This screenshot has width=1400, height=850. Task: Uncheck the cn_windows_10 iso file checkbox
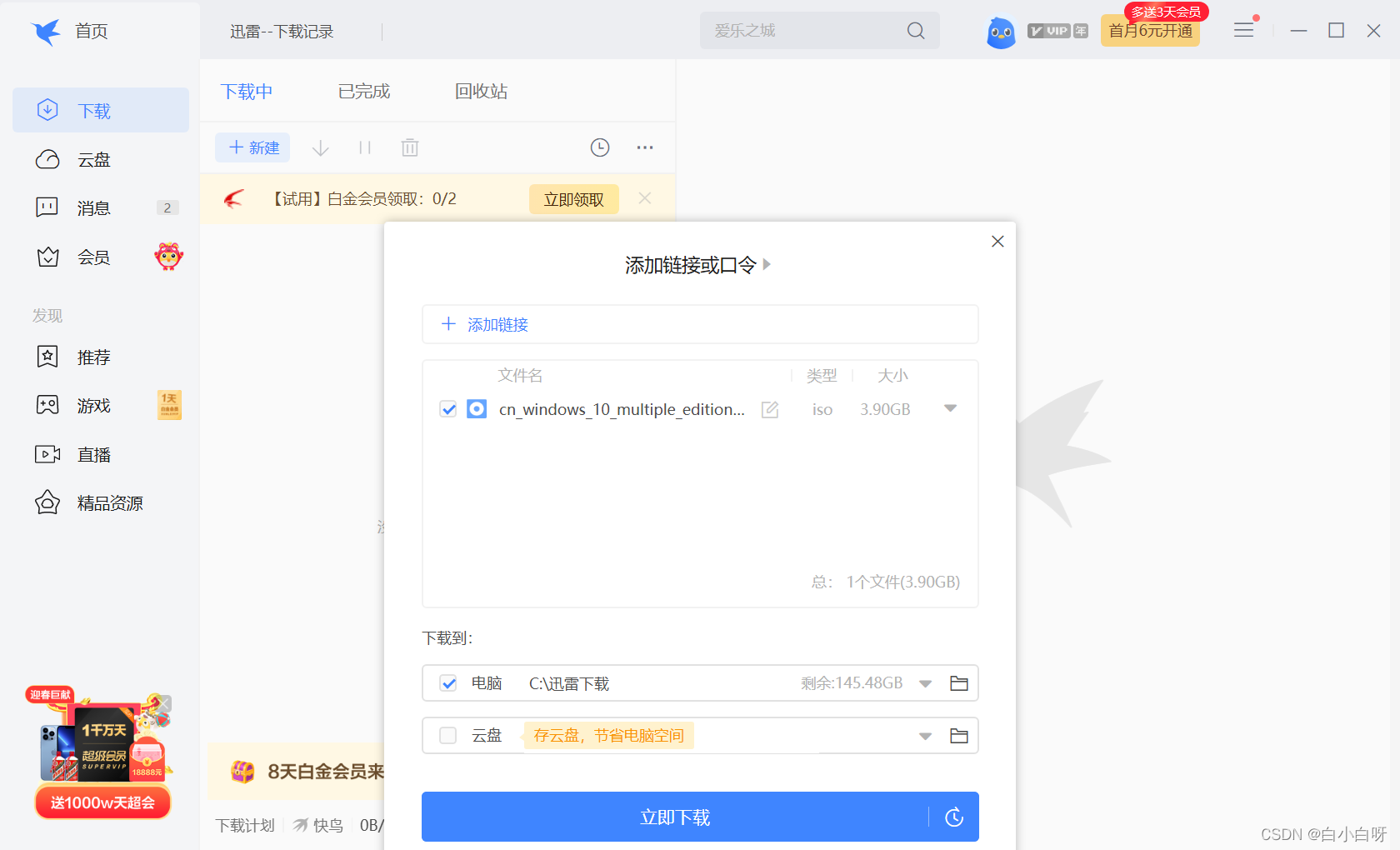coord(448,409)
